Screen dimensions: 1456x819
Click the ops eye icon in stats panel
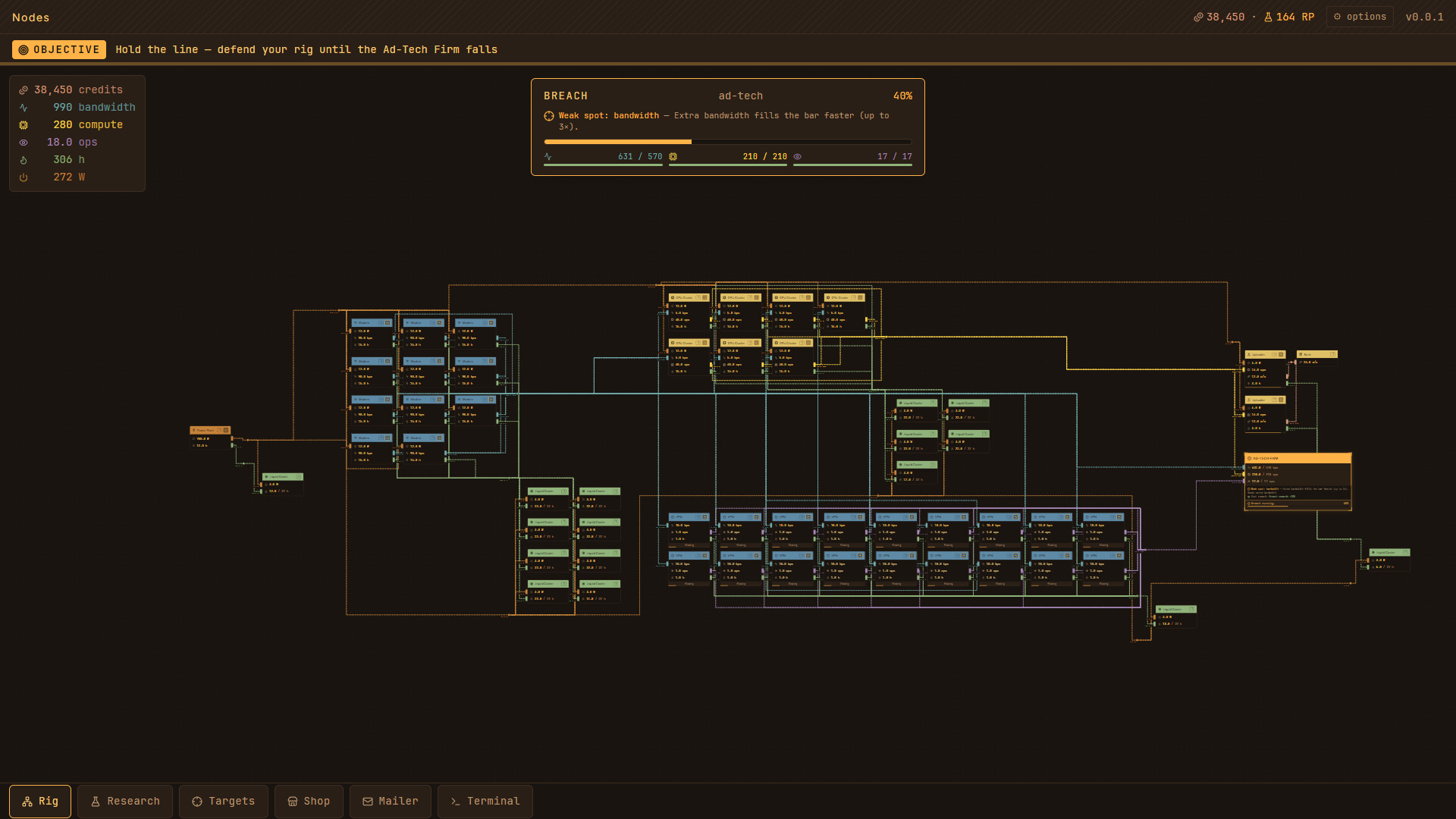[x=24, y=143]
